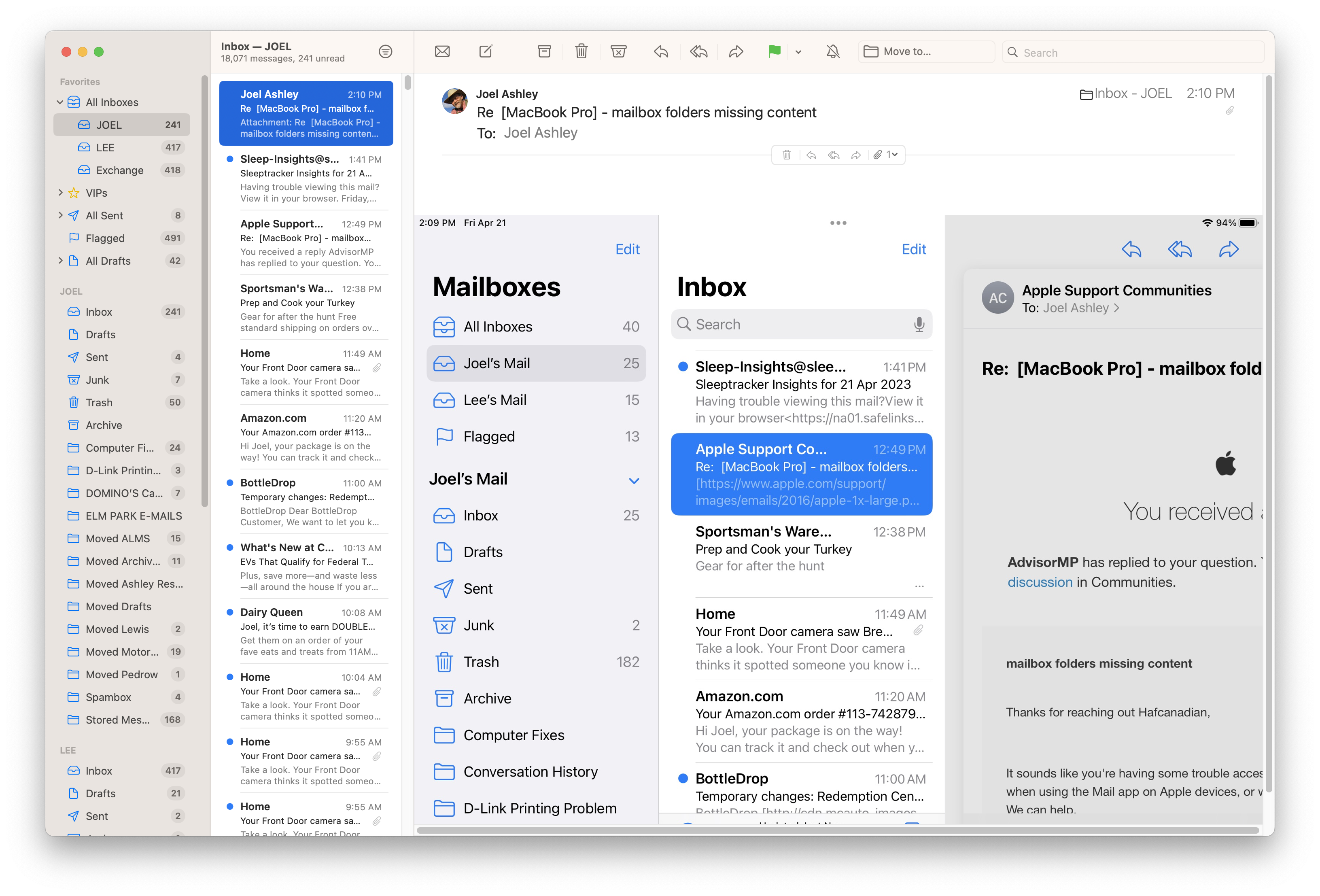
Task: Select the LEE inbox in Favorites
Action: [105, 148]
